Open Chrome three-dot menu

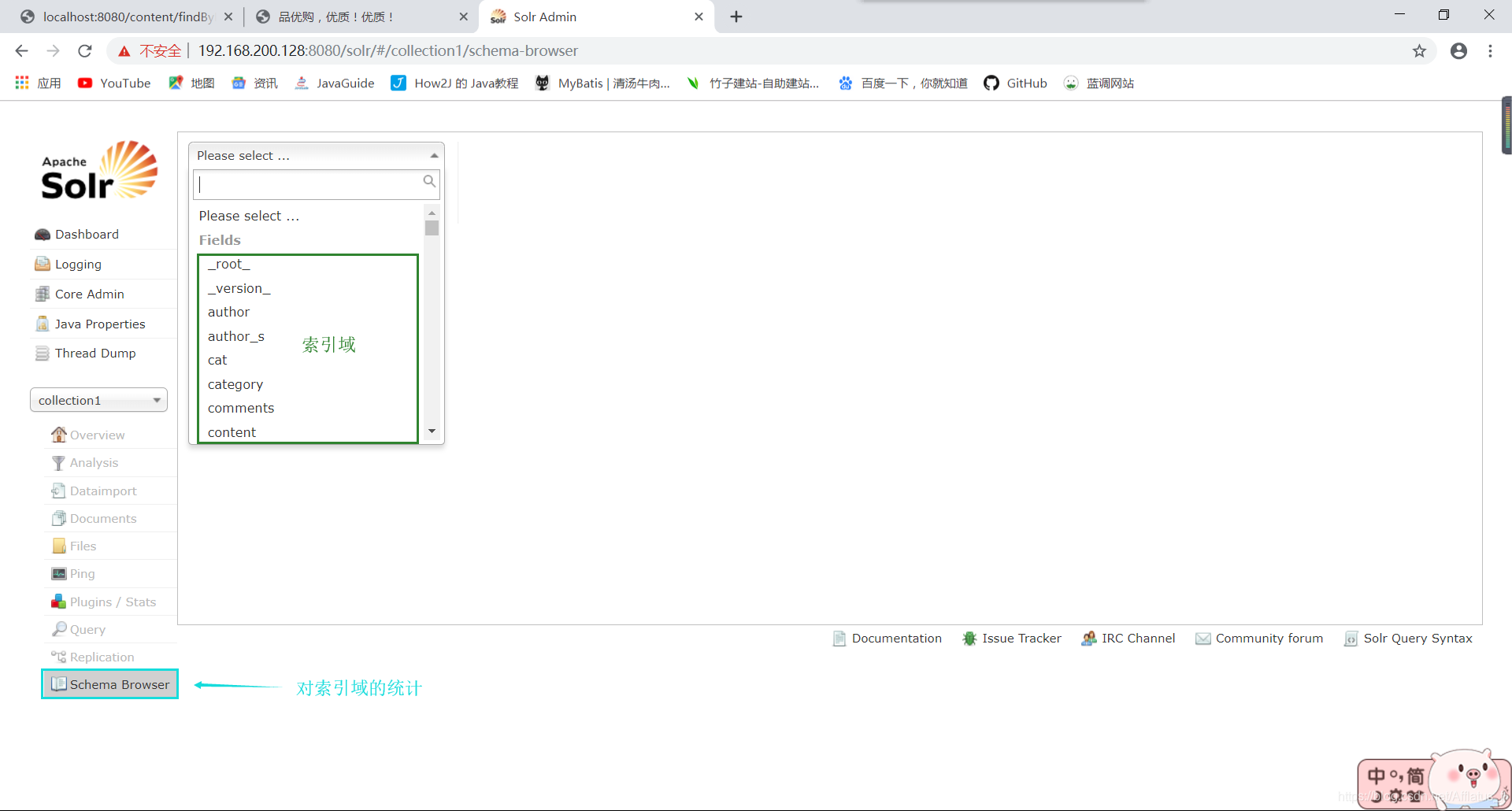click(1490, 51)
